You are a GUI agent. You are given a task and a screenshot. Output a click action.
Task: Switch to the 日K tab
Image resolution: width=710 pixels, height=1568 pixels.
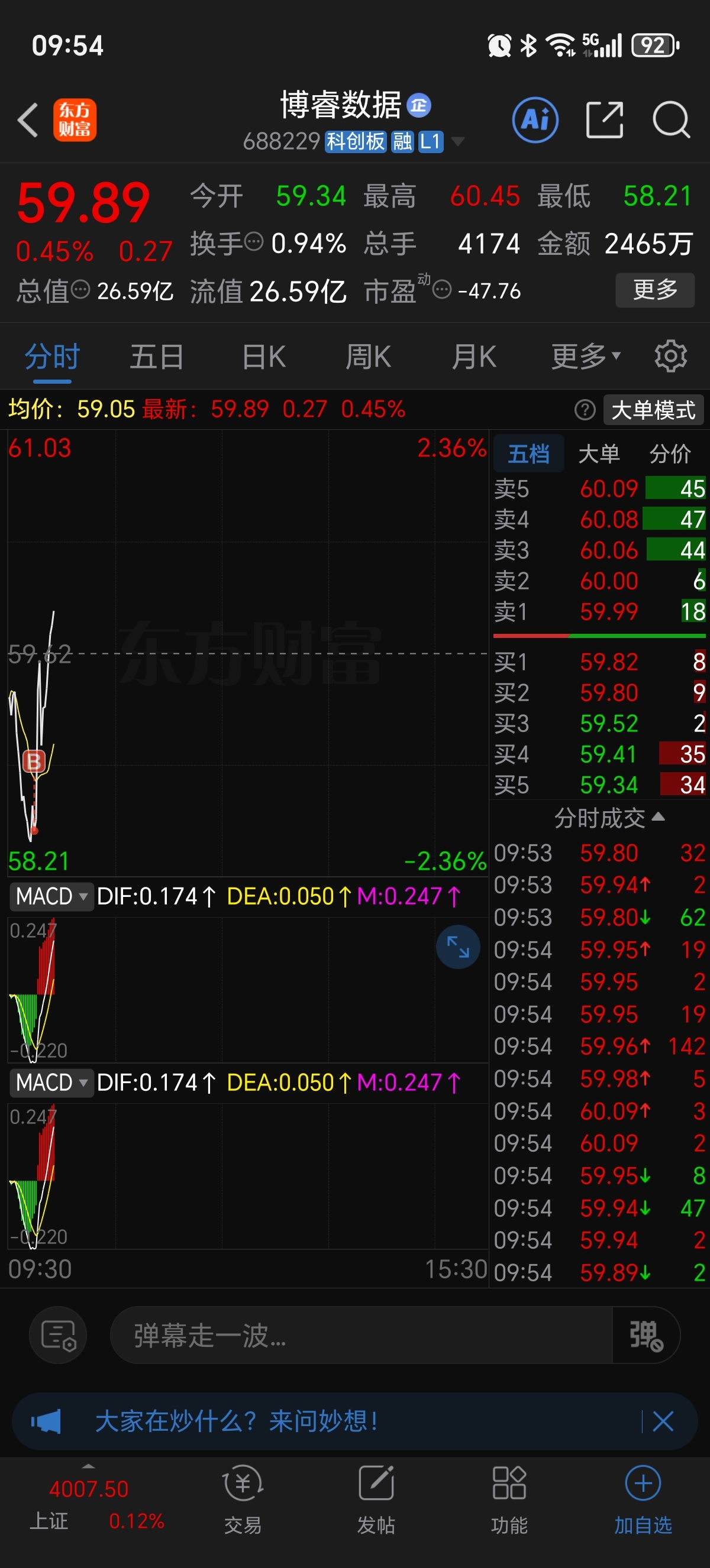264,356
